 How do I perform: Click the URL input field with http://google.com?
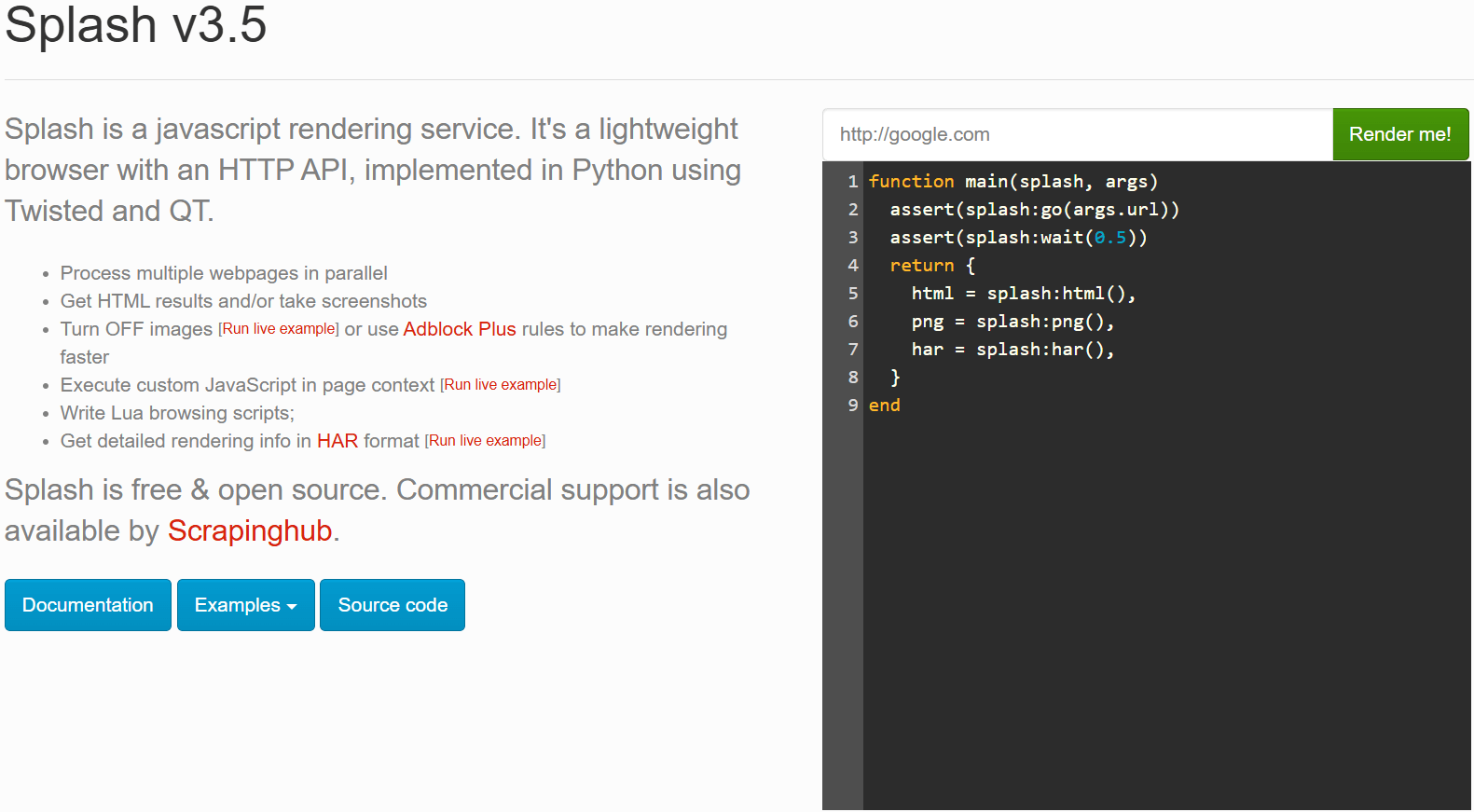point(1077,134)
